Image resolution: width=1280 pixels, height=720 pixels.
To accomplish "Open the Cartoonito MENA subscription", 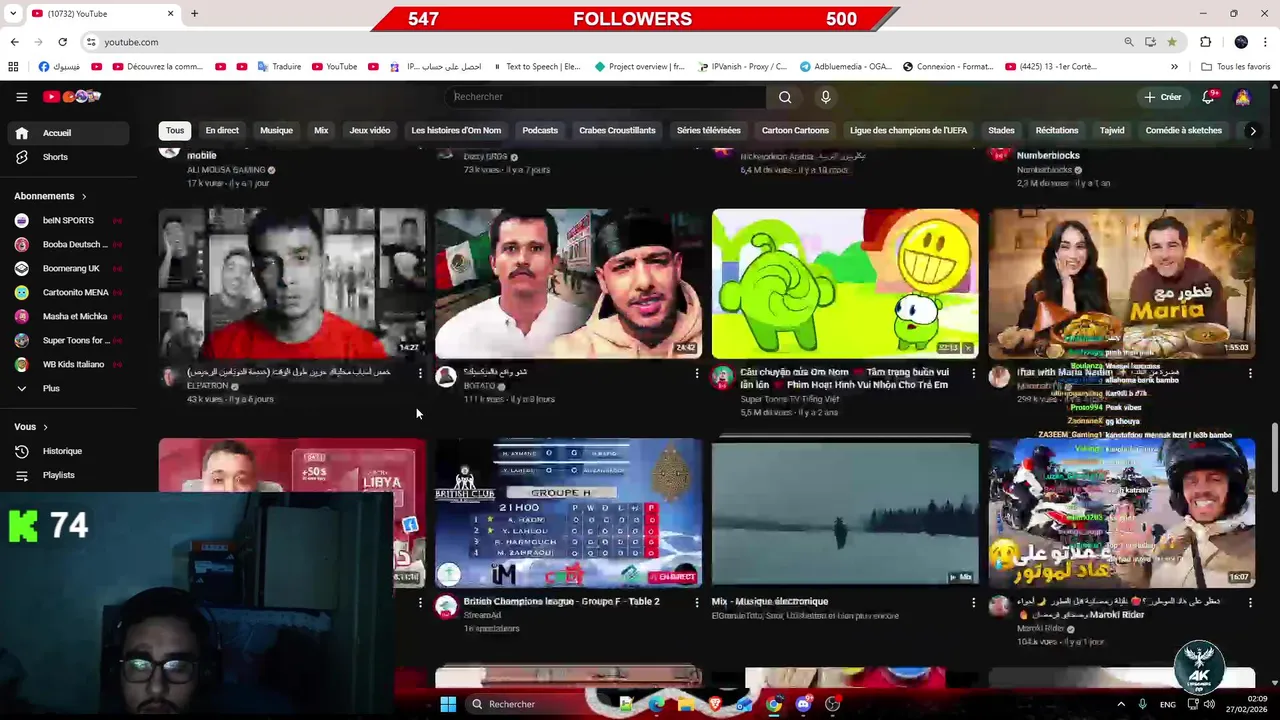I will (68, 292).
